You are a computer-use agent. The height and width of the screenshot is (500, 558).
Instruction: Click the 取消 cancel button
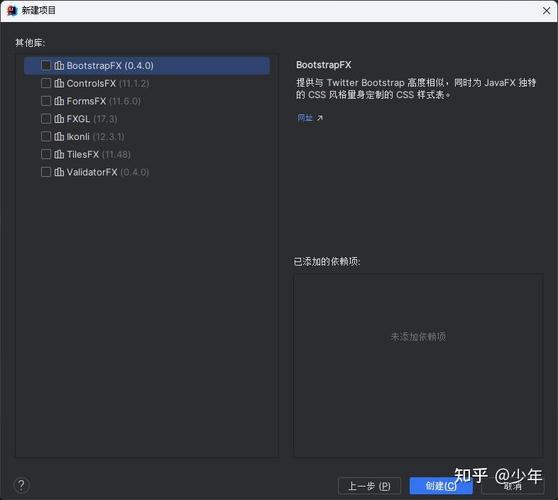(513, 486)
